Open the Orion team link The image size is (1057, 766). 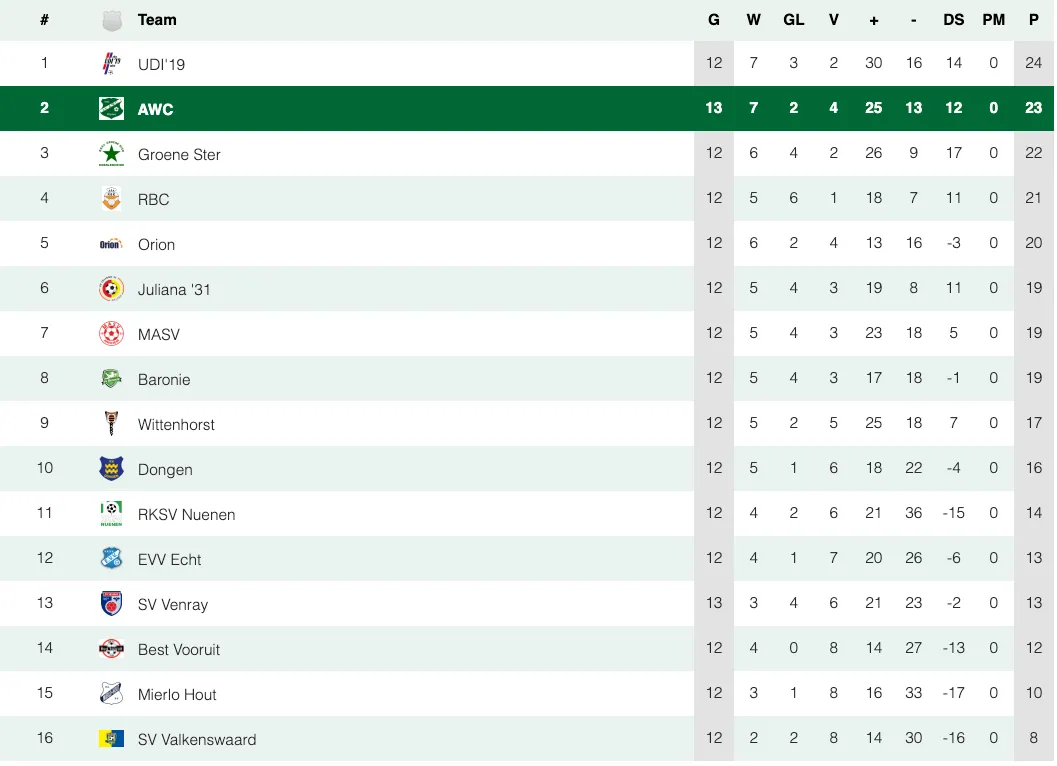(x=156, y=244)
